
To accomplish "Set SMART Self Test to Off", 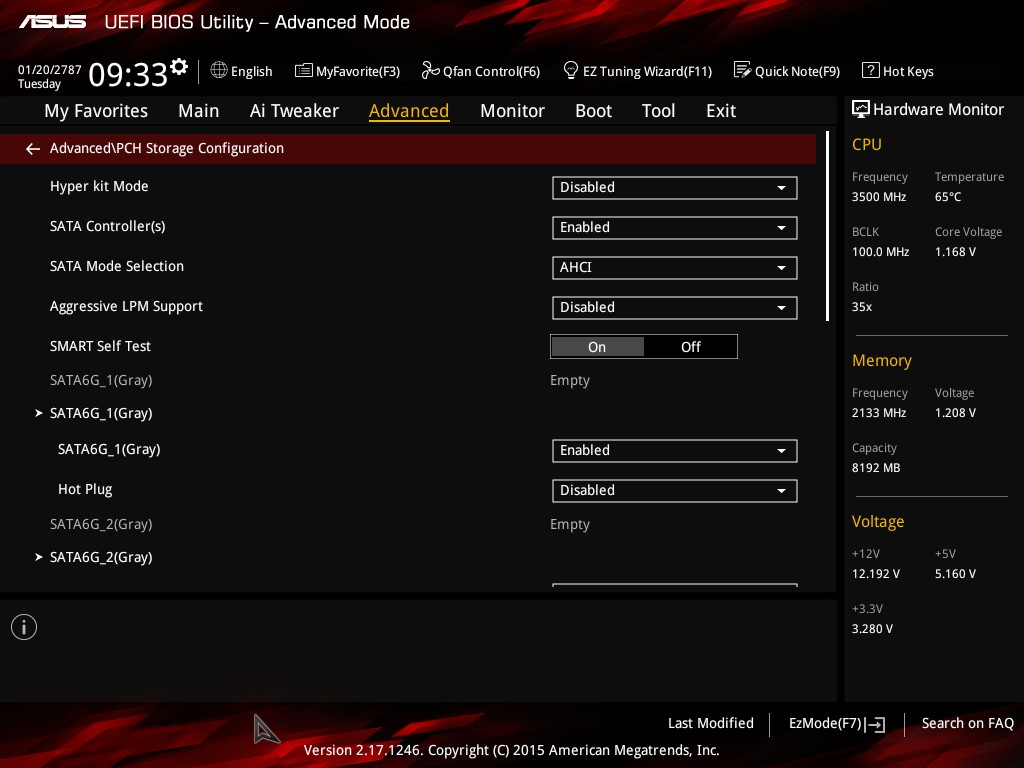I will coord(690,347).
